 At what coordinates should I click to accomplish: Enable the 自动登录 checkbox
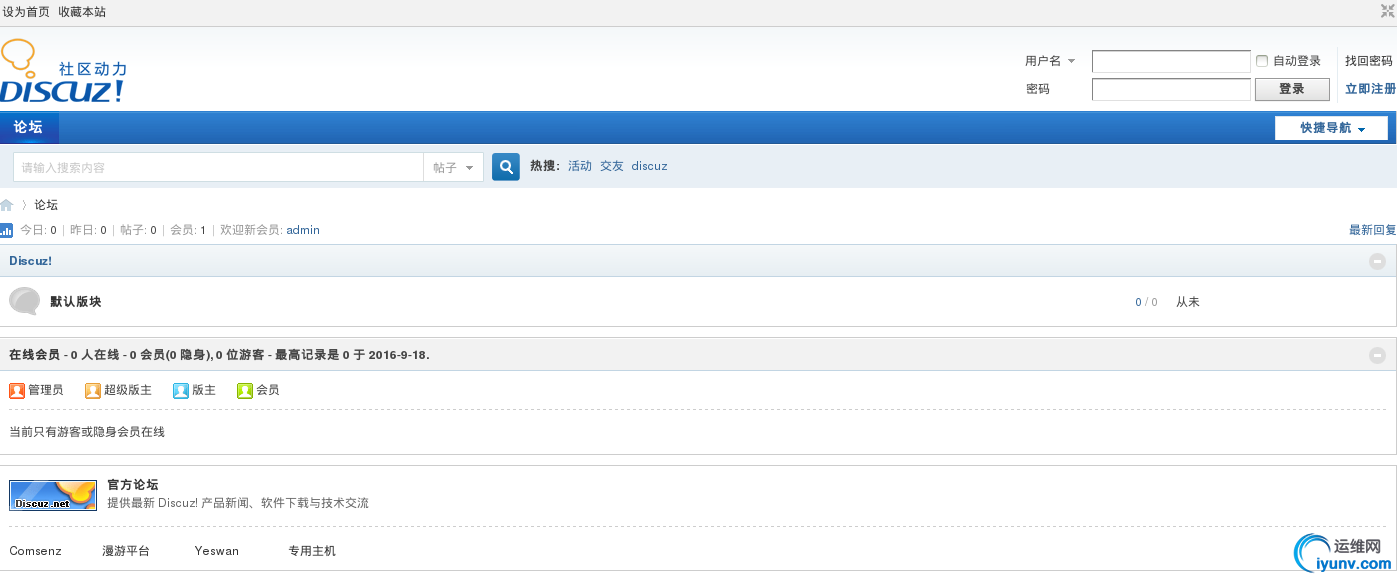1262,61
